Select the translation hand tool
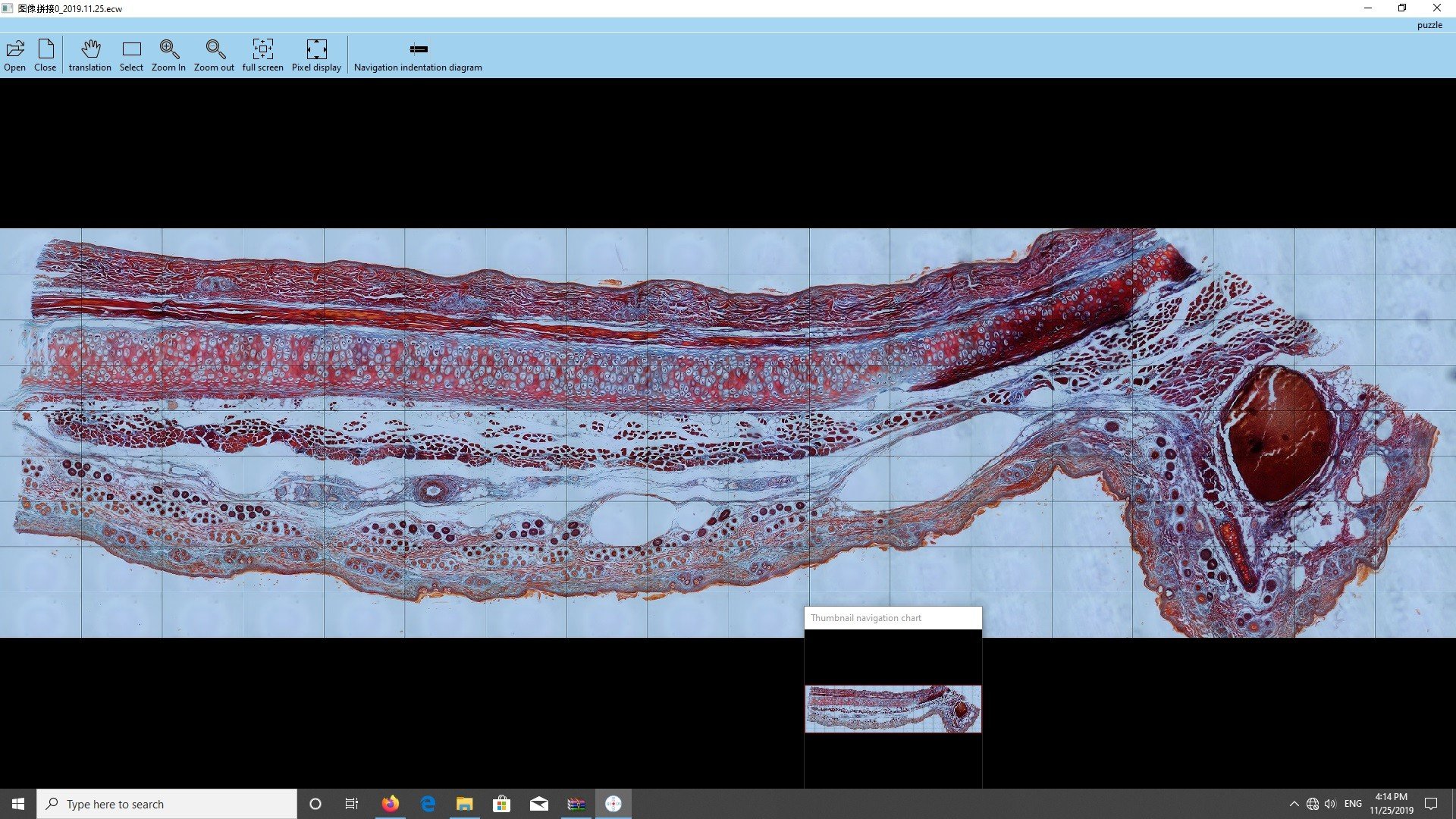 [90, 56]
